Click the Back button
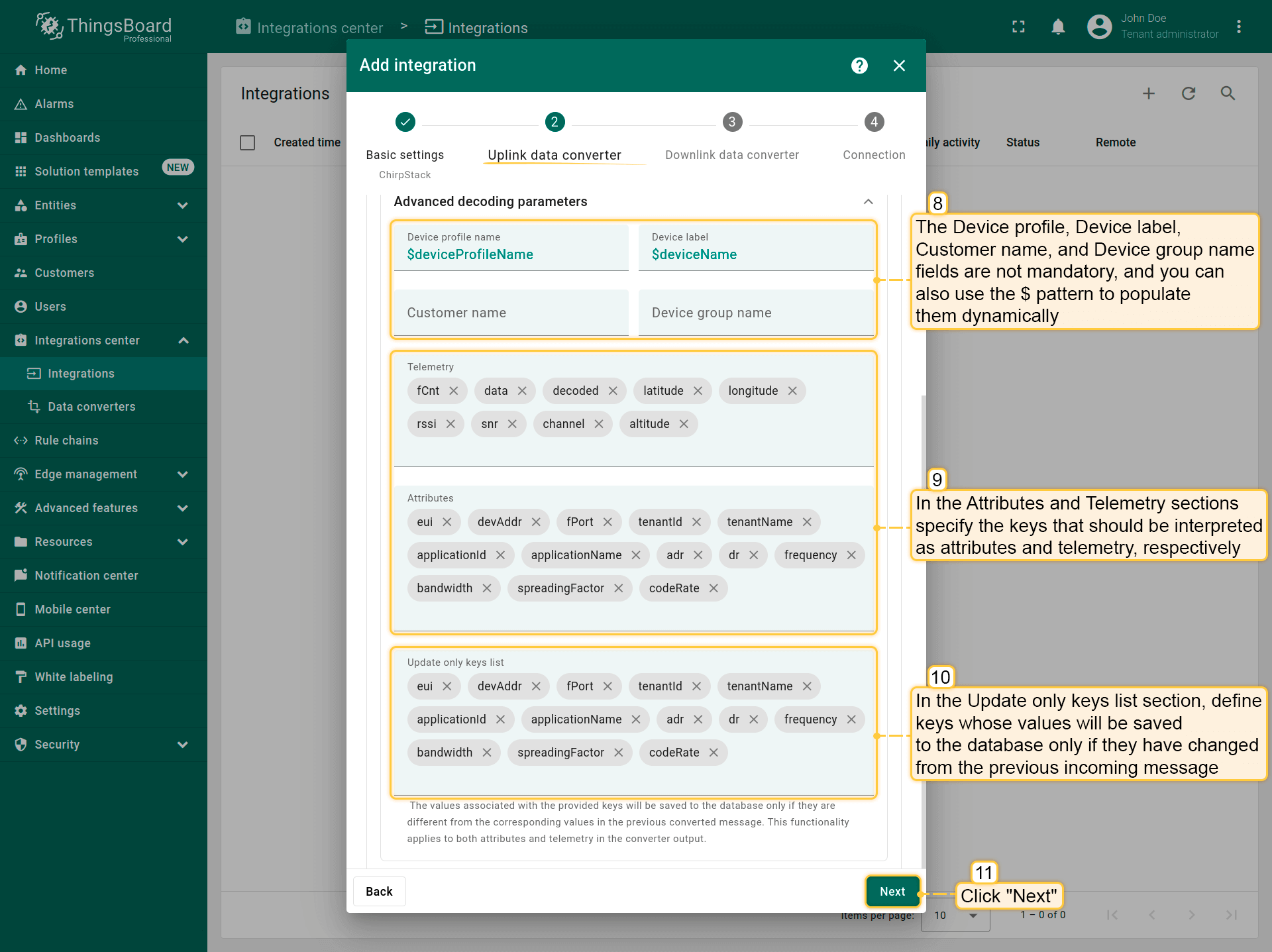 click(379, 892)
